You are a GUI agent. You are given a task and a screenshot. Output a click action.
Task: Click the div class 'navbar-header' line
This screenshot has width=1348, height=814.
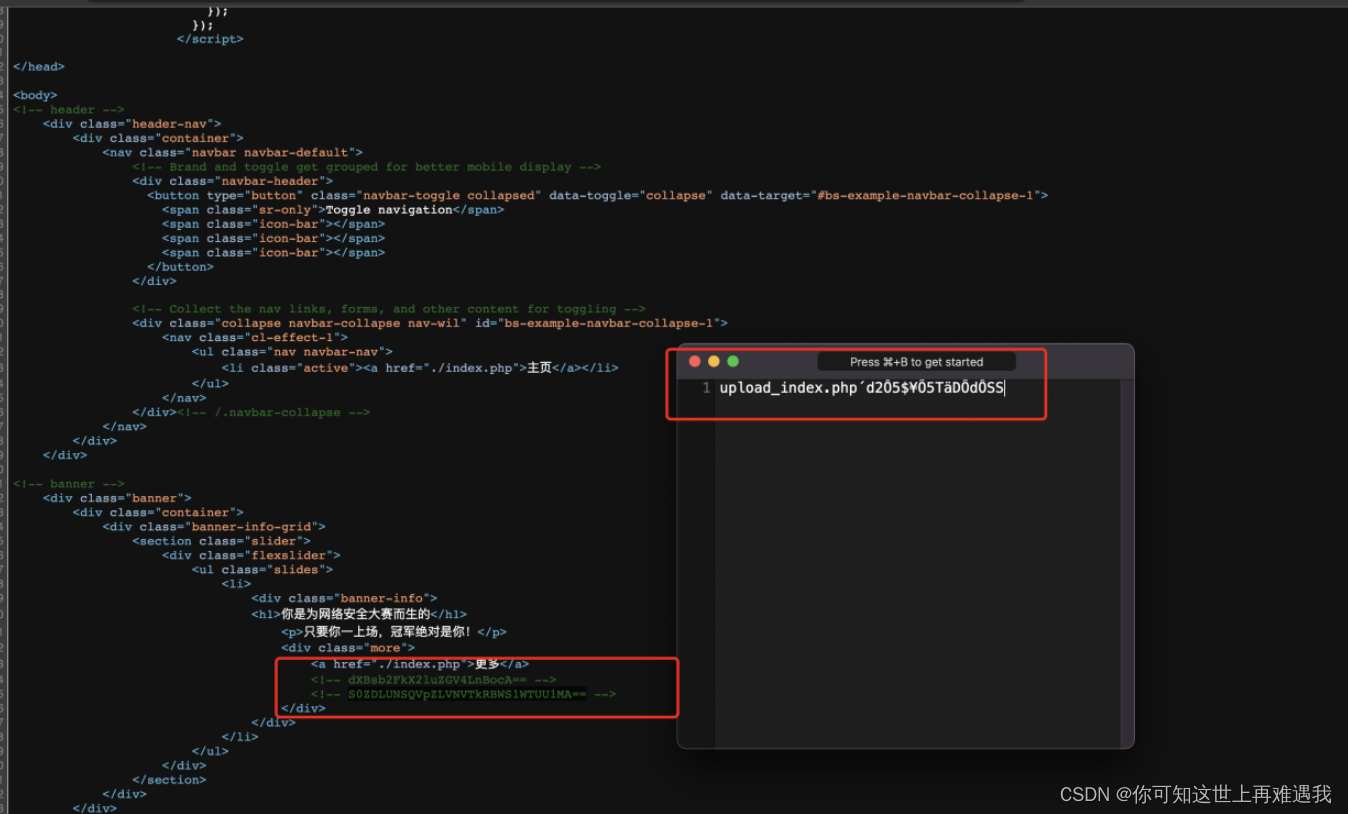point(232,181)
